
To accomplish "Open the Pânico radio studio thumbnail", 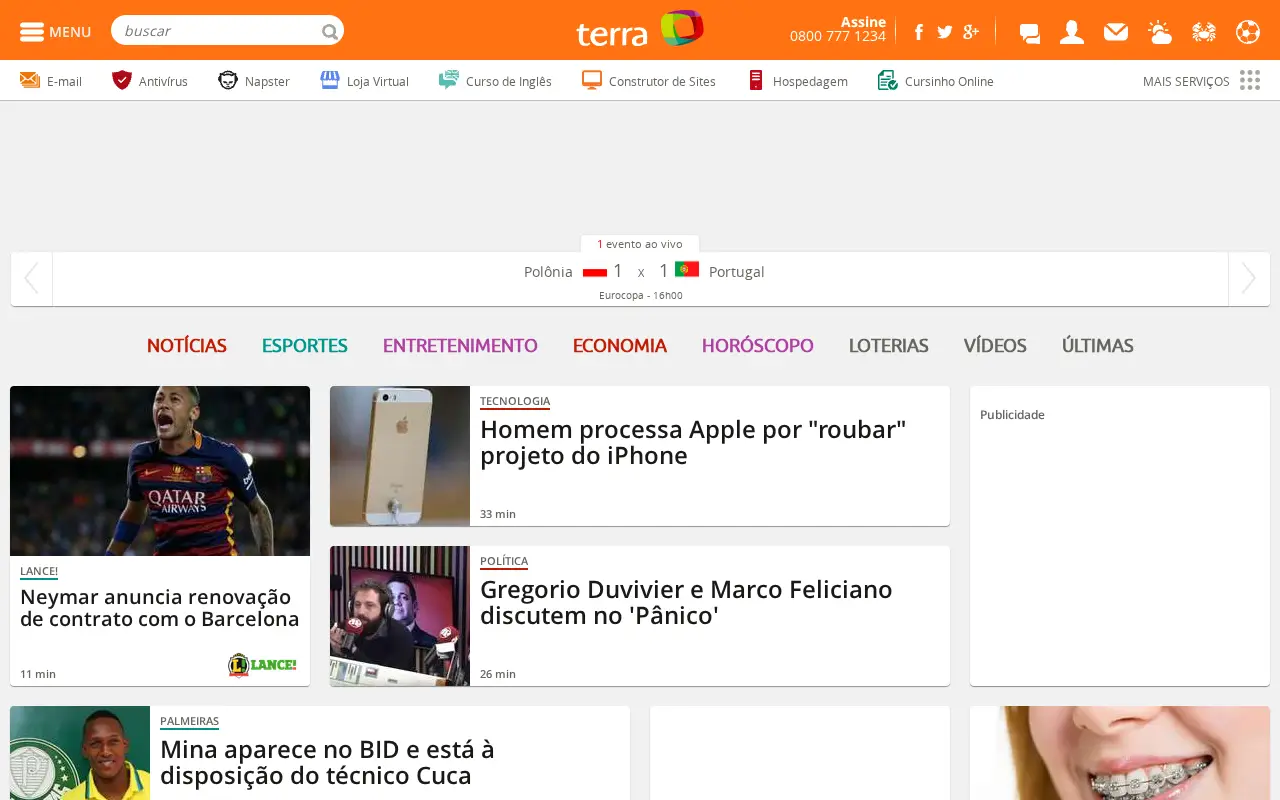I will tap(400, 616).
